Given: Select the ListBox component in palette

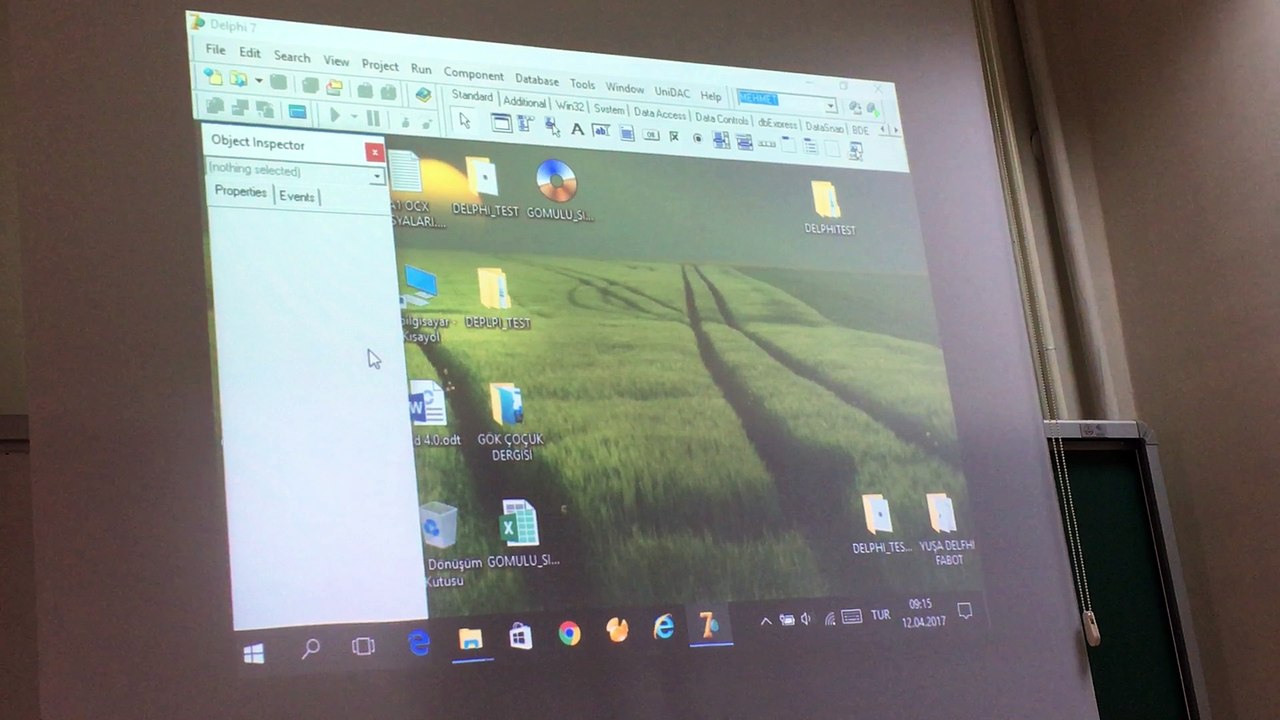Looking at the screenshot, I should (x=721, y=140).
